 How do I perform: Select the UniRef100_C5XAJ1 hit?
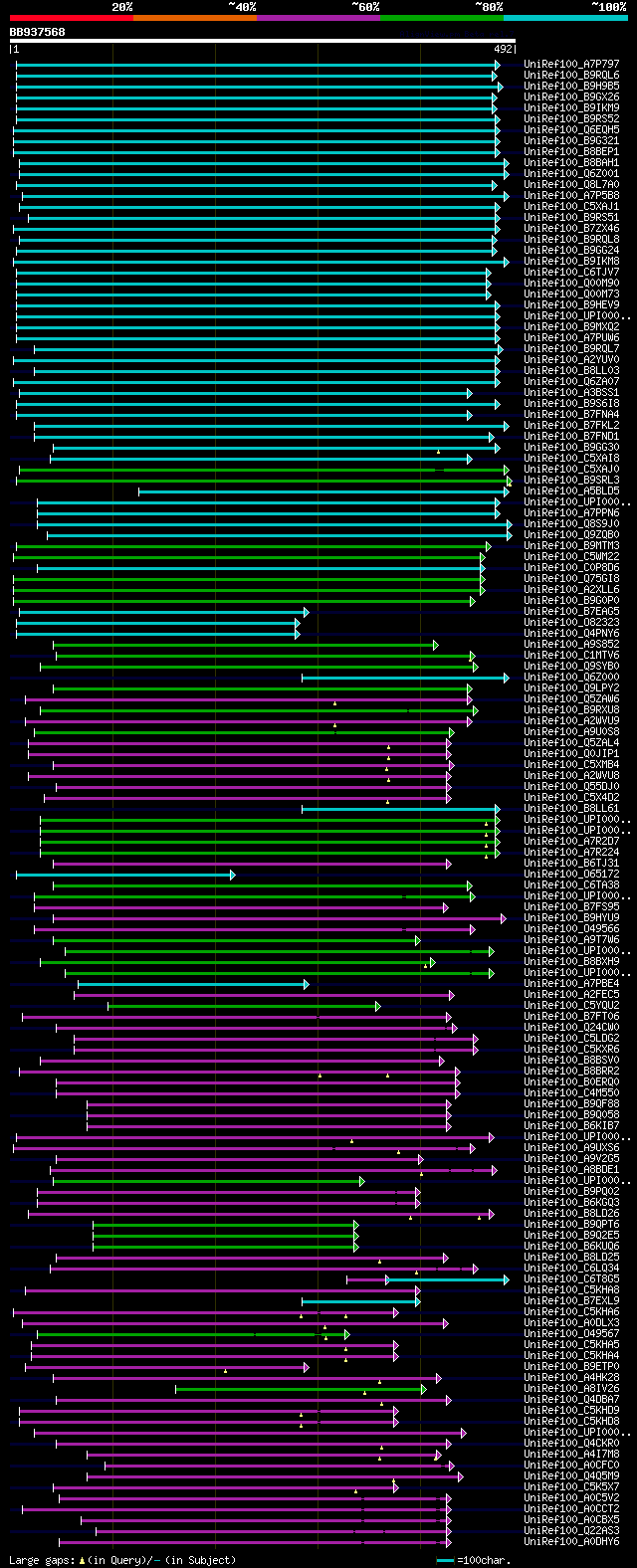coord(571,206)
